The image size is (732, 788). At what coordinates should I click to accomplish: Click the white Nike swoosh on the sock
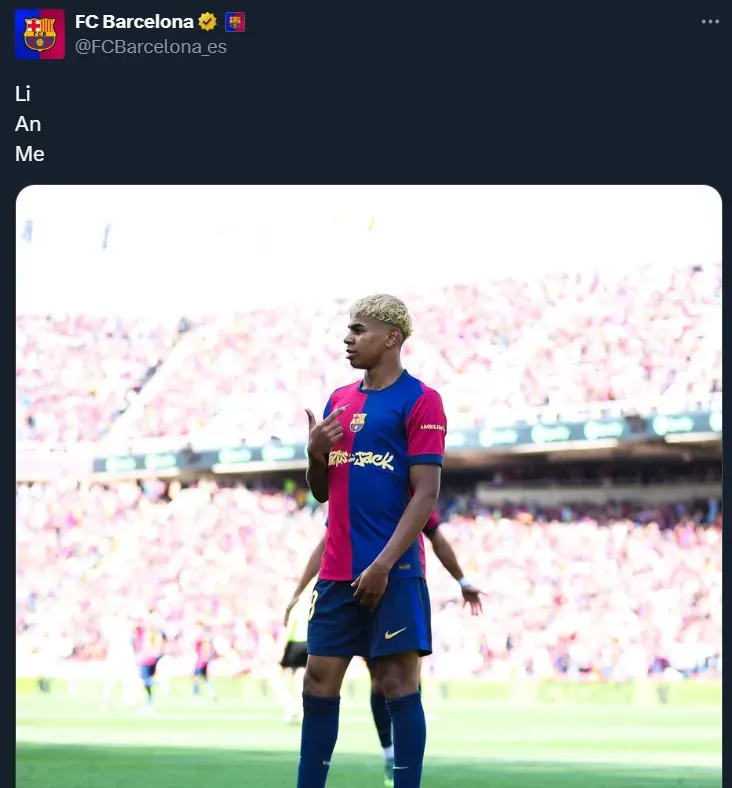(400, 767)
